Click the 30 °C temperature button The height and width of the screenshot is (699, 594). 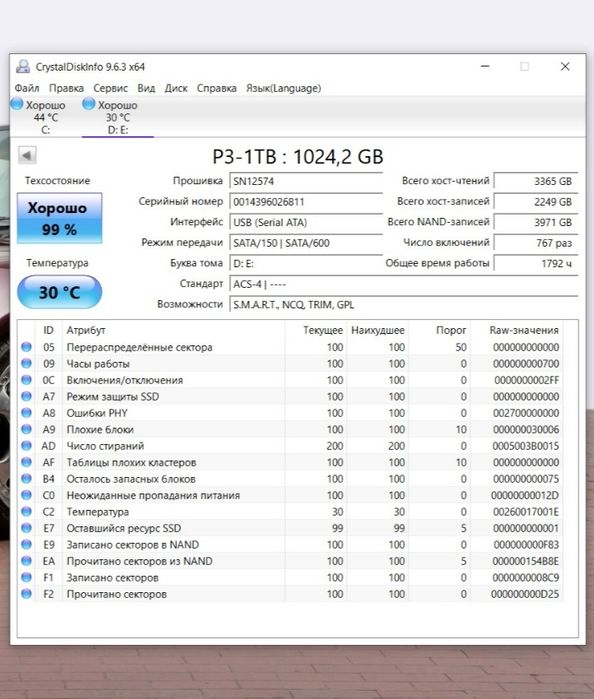pos(60,292)
